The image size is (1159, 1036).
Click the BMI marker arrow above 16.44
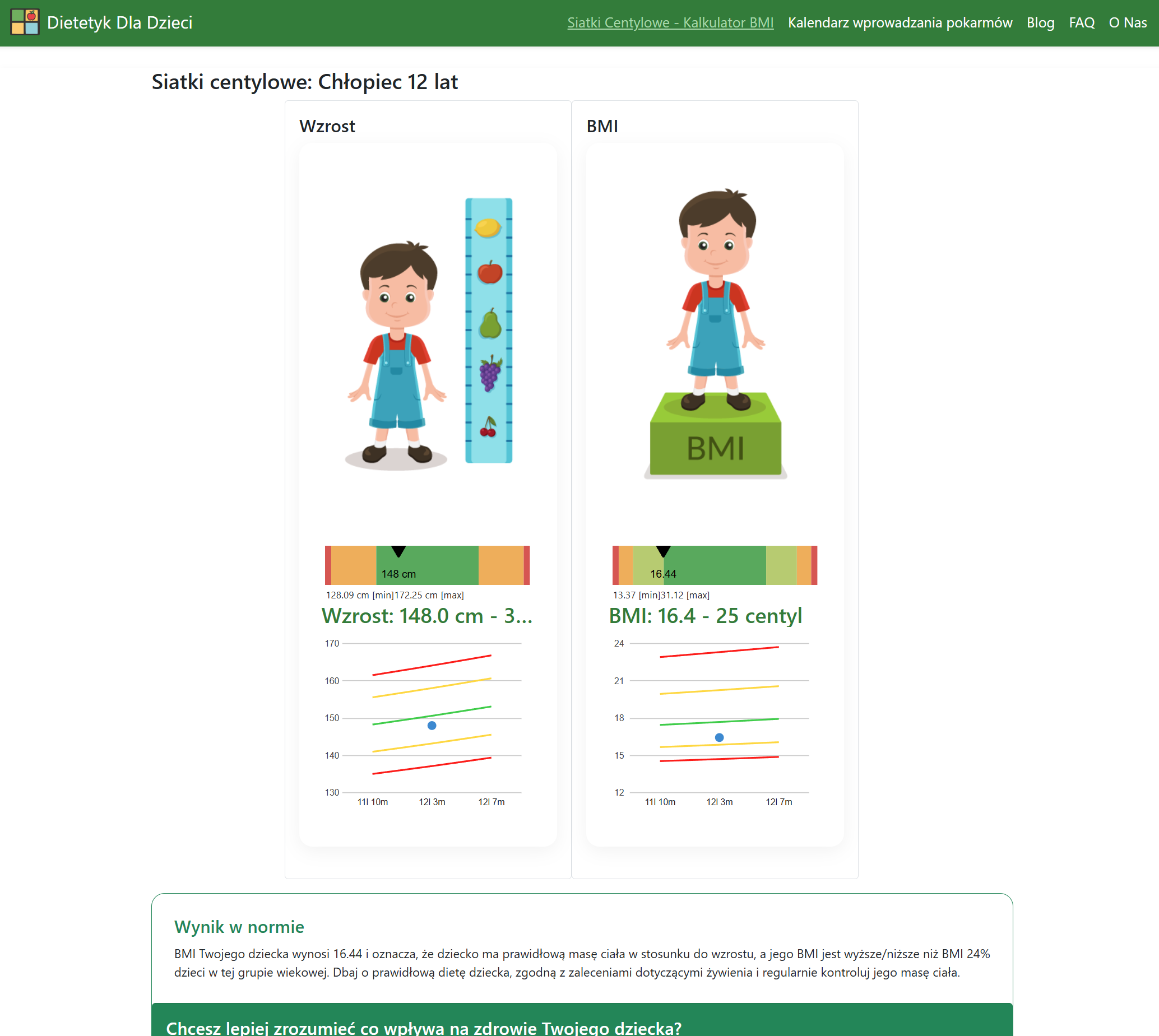click(663, 552)
